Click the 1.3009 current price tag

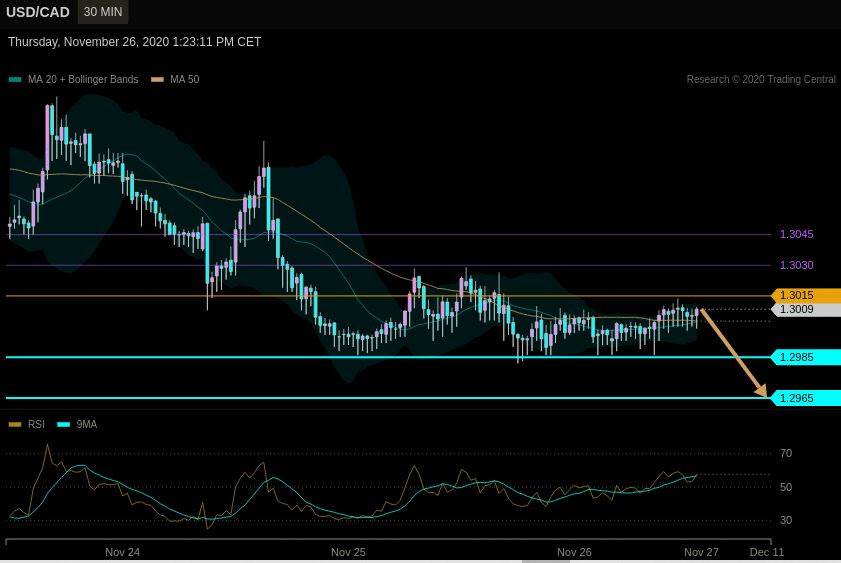pos(806,309)
